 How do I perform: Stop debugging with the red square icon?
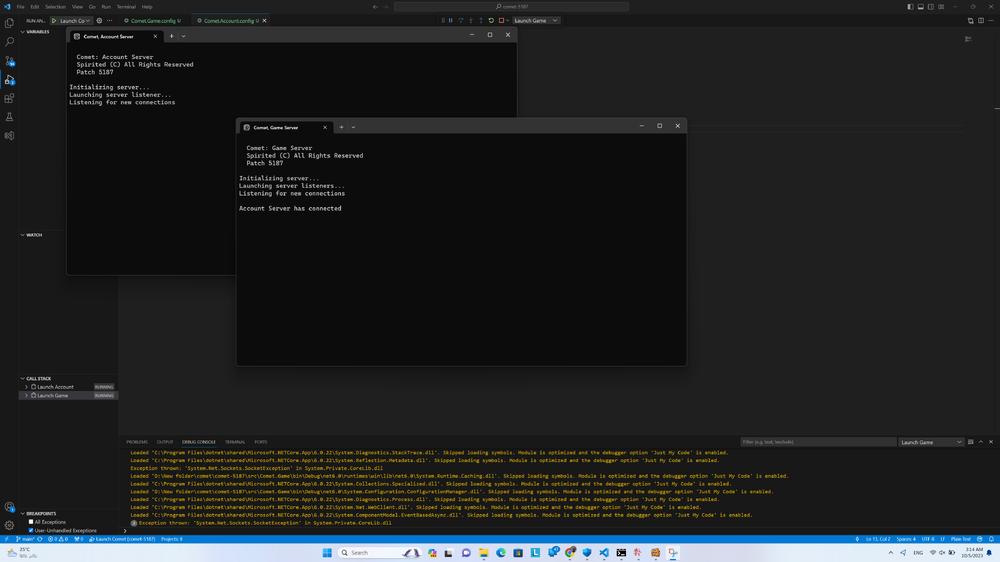[x=501, y=20]
